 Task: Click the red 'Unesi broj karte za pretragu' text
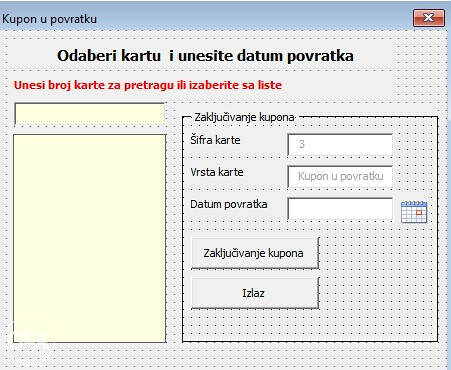pos(148,85)
